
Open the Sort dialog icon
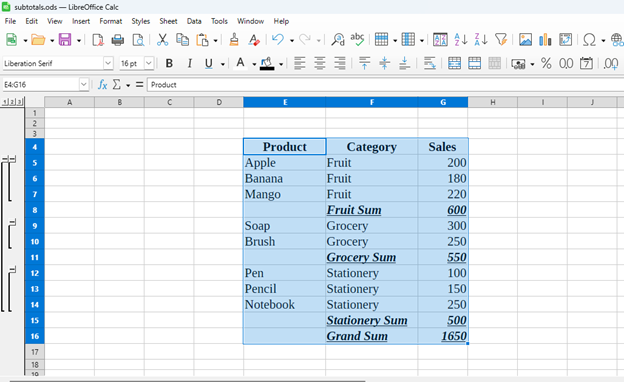440,40
